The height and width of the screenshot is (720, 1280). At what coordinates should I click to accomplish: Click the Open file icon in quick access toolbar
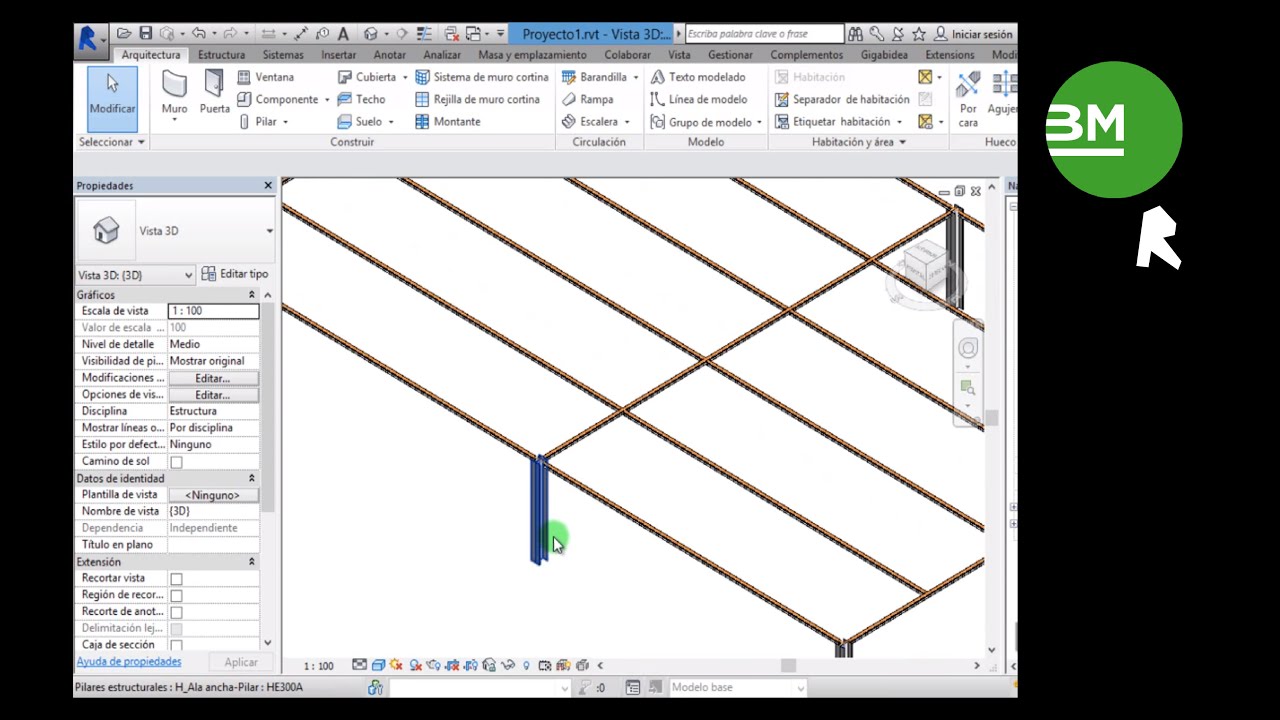click(124, 34)
